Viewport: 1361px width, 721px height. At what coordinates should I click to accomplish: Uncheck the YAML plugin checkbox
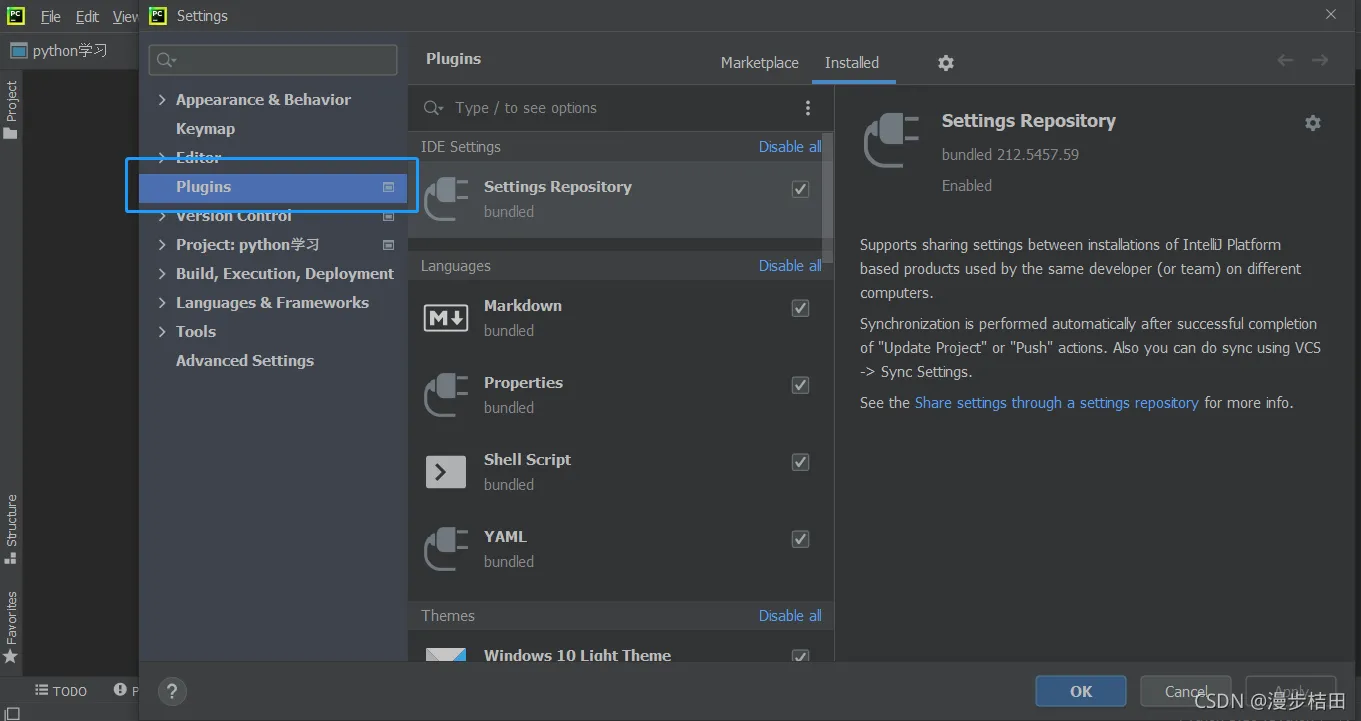[800, 539]
